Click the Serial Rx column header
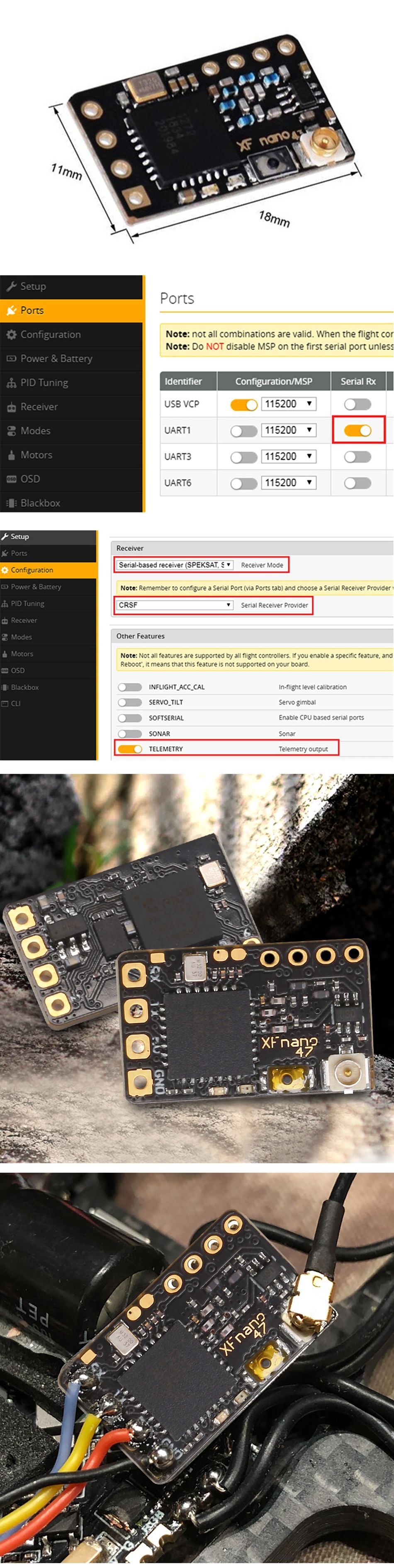The width and height of the screenshot is (394, 1568). coord(358,381)
